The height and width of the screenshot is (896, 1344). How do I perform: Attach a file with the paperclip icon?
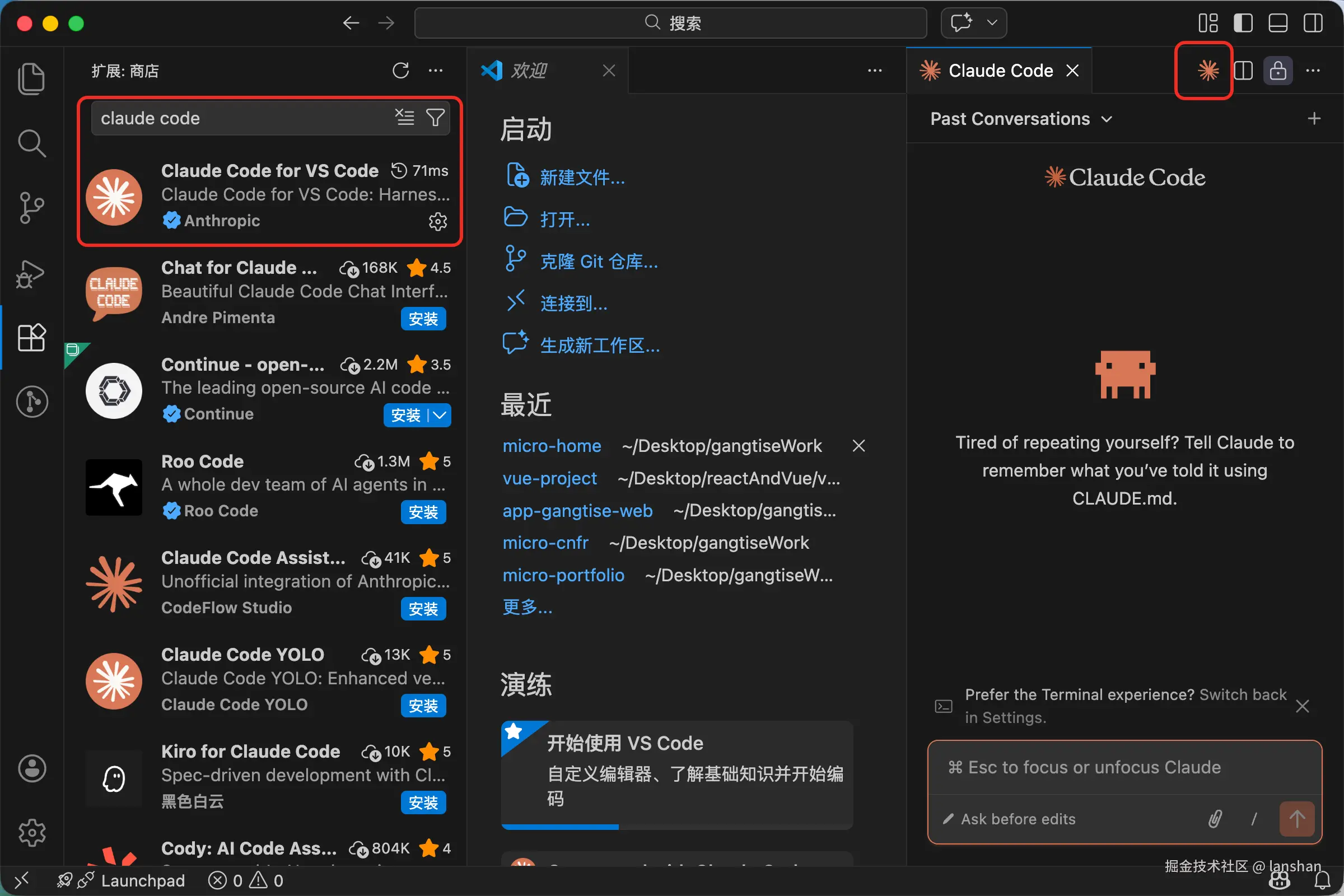[x=1215, y=819]
